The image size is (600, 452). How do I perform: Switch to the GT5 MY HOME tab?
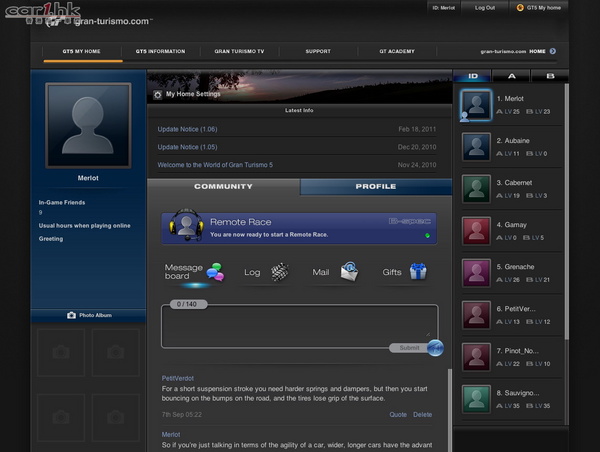[82, 51]
